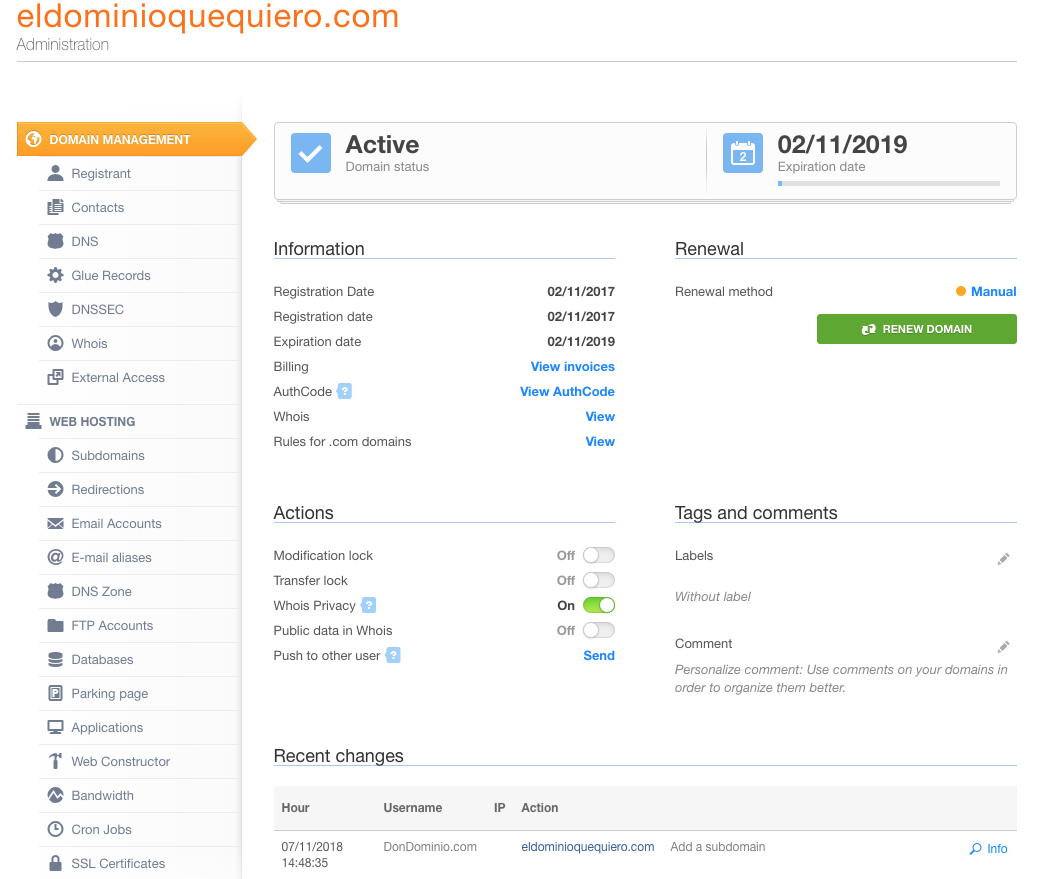This screenshot has width=1055, height=879.
Task: Click the Applications monitor icon
Action: pos(55,728)
